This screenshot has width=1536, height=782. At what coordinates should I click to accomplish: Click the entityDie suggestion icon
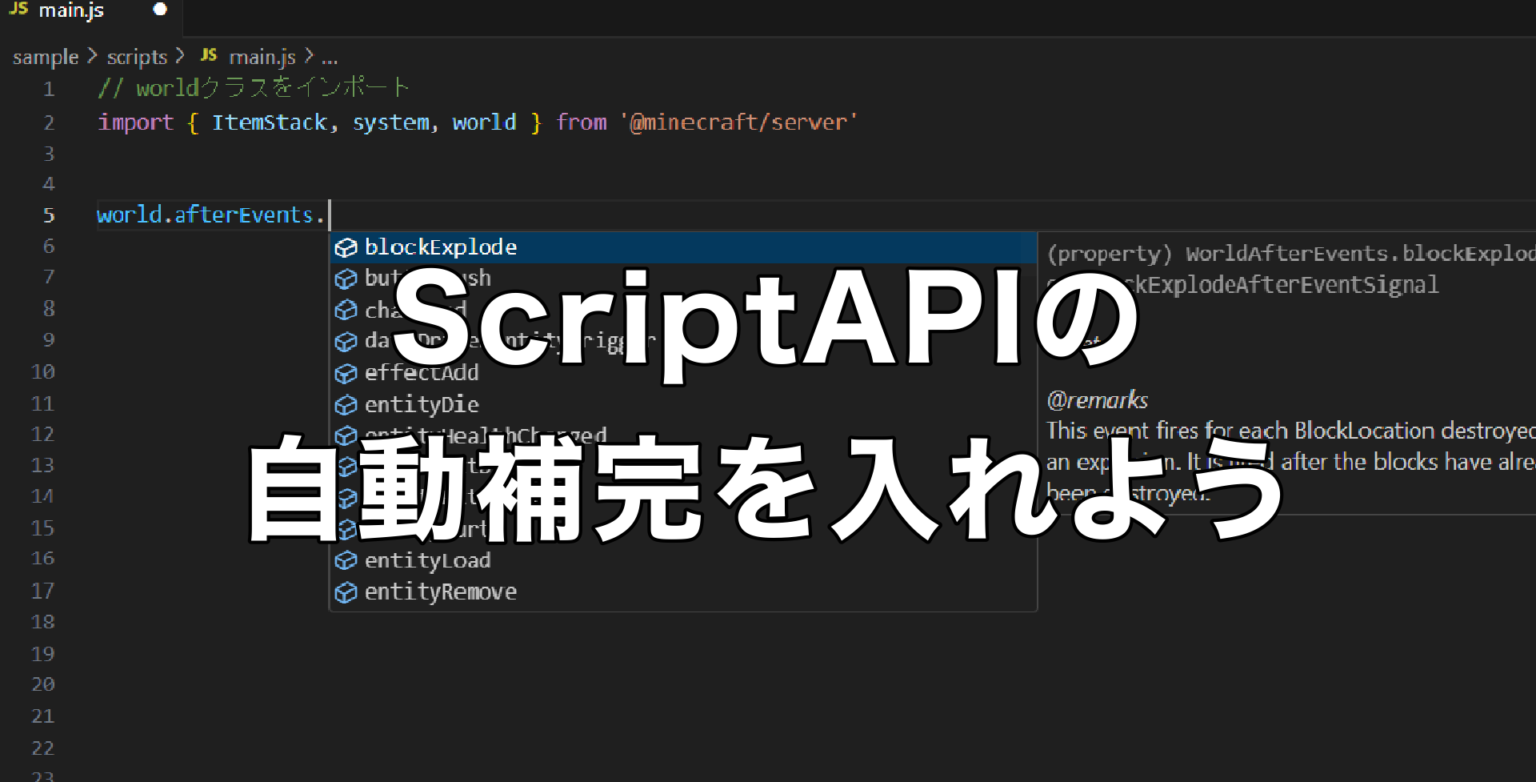(345, 403)
